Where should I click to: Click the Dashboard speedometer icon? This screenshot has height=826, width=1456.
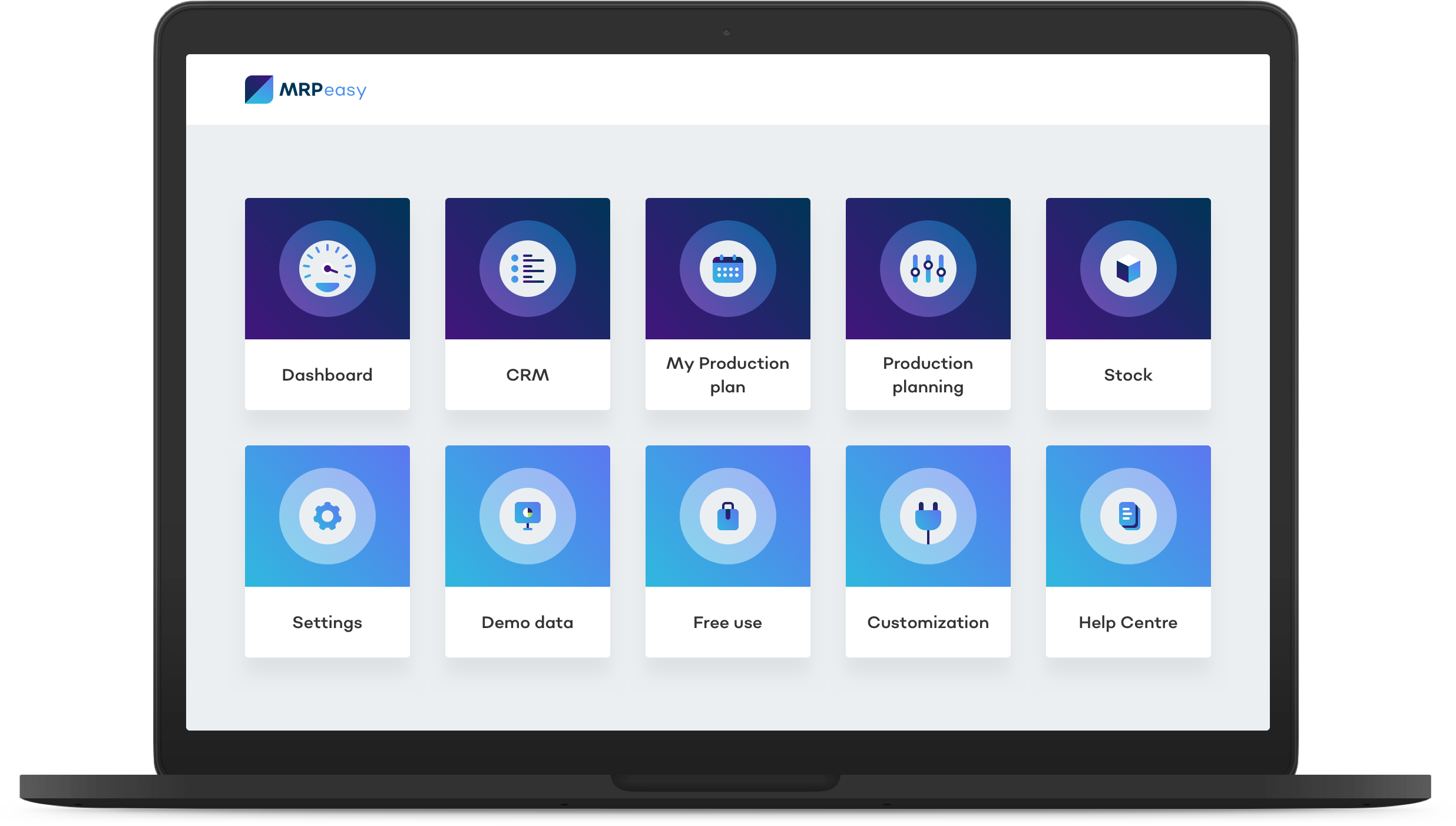pyautogui.click(x=327, y=269)
